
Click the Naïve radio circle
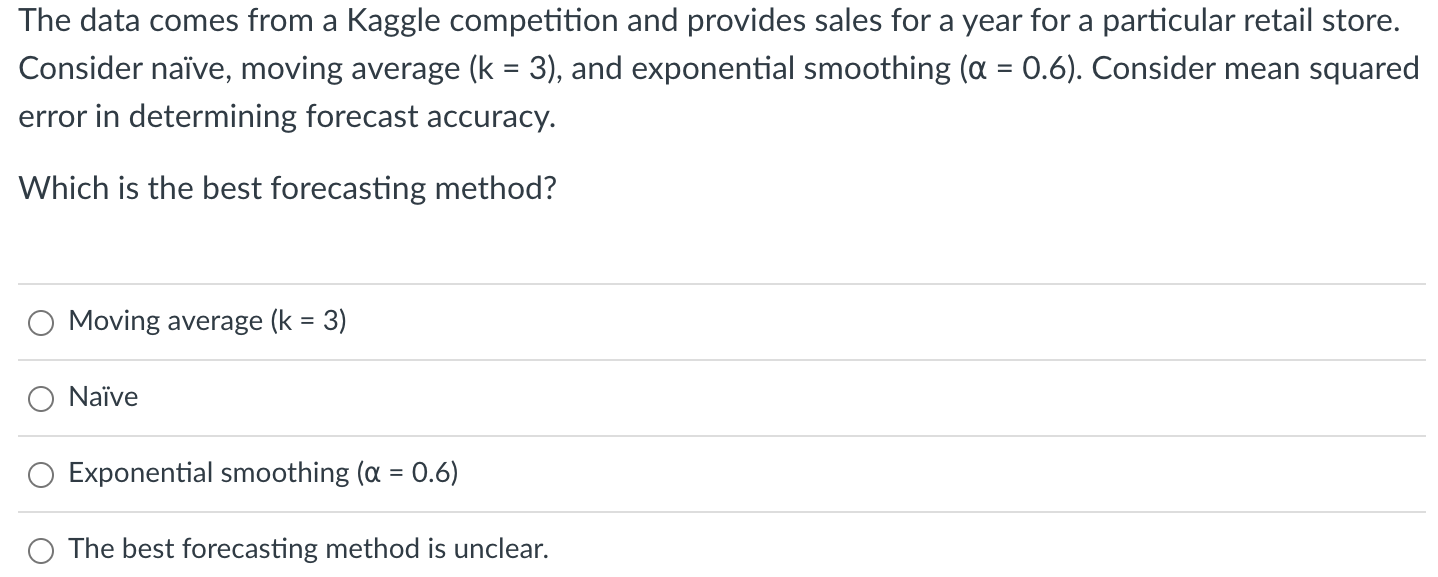pos(40,398)
